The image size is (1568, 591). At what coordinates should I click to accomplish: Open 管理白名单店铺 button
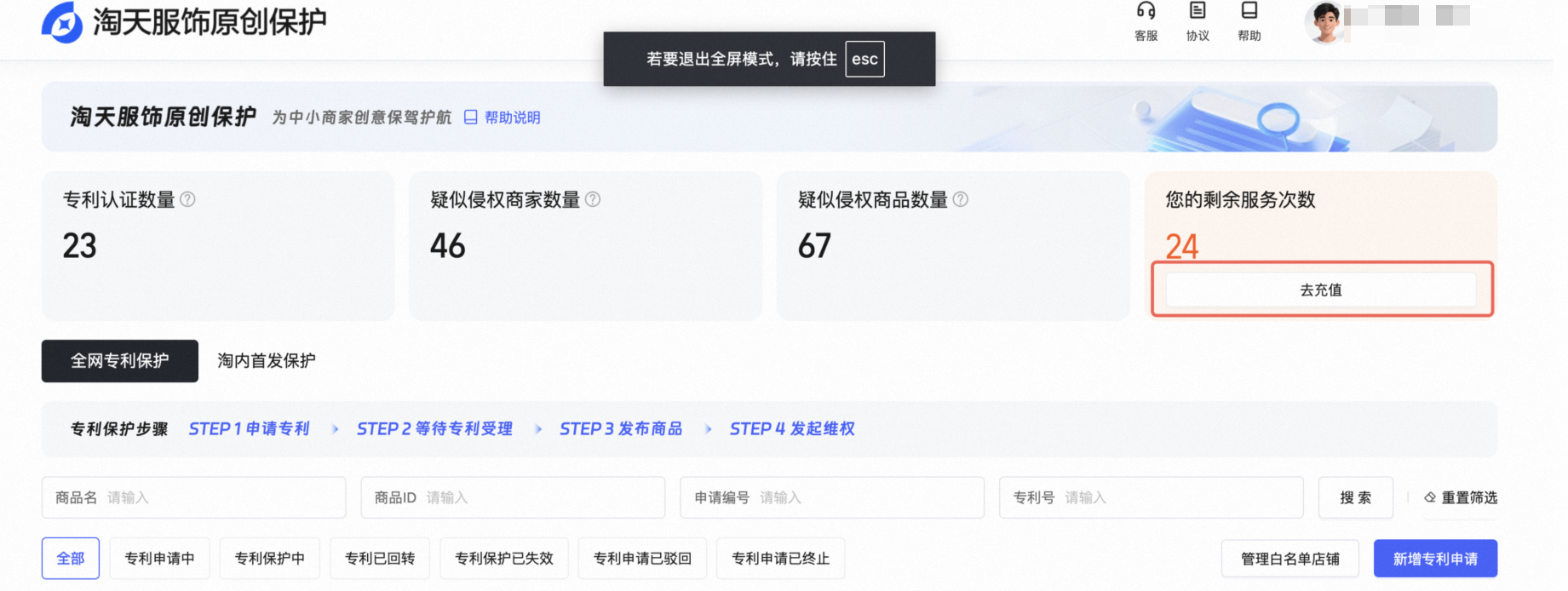click(x=1290, y=559)
